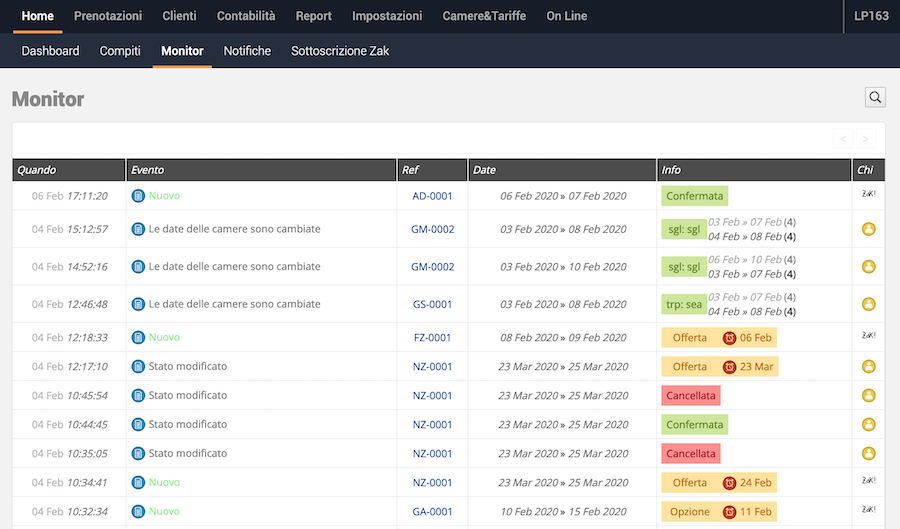900x529 pixels.
Task: Open GM-0002 link in 14:52:16 row
Action: coord(432,267)
